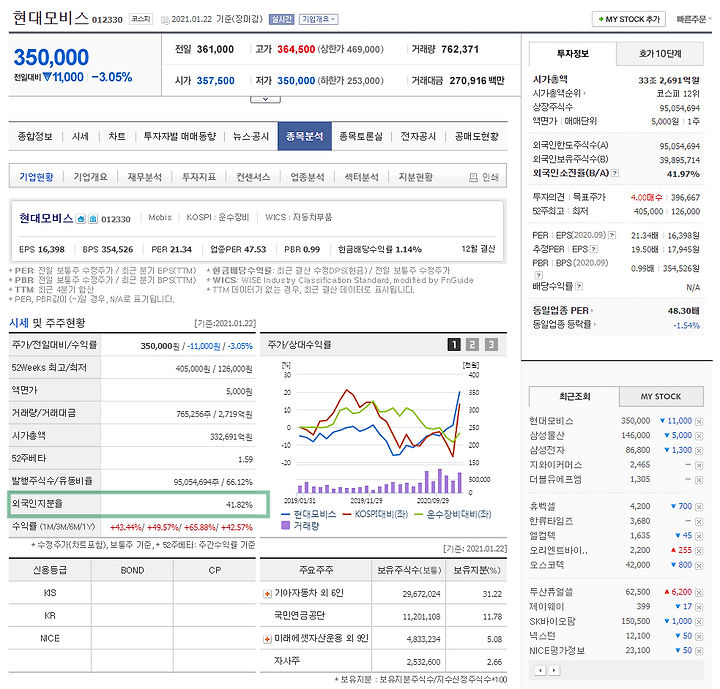Open 넥스턴 stock link
Image resolution: width=720 pixels, height=689 pixels.
click(x=542, y=636)
